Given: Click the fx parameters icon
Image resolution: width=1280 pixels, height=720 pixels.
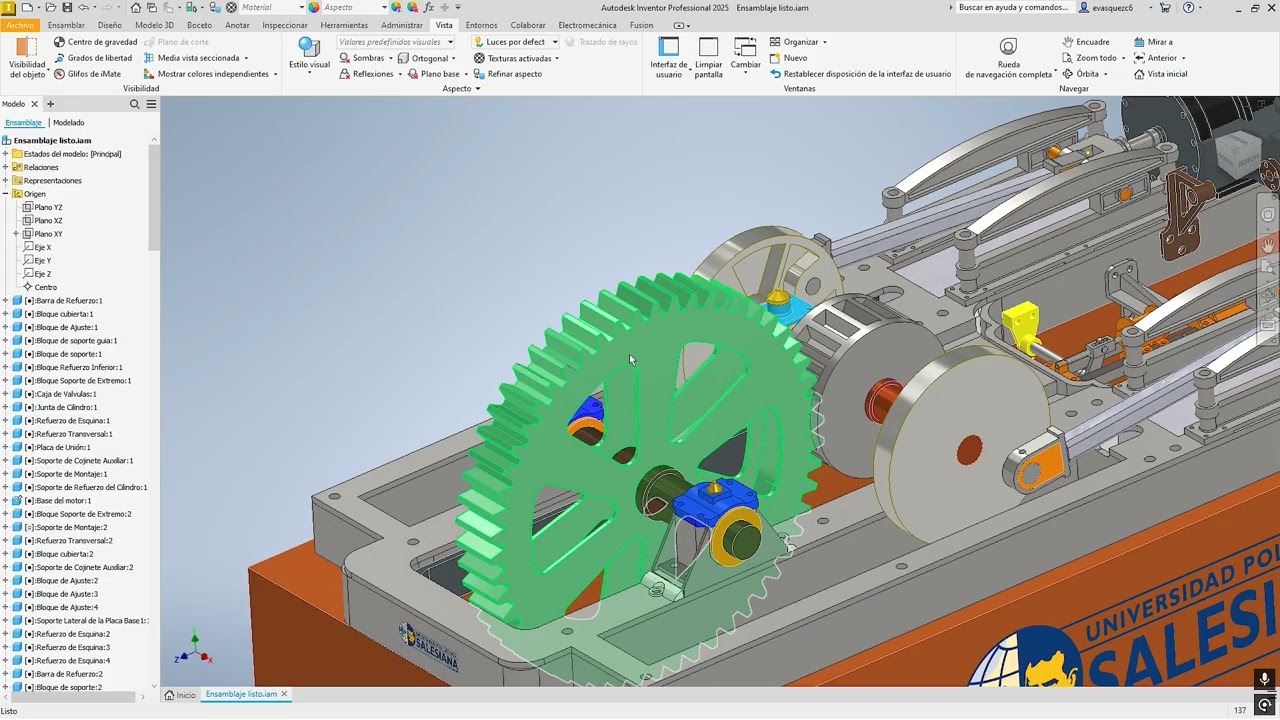Looking at the screenshot, I should pyautogui.click(x=428, y=7).
